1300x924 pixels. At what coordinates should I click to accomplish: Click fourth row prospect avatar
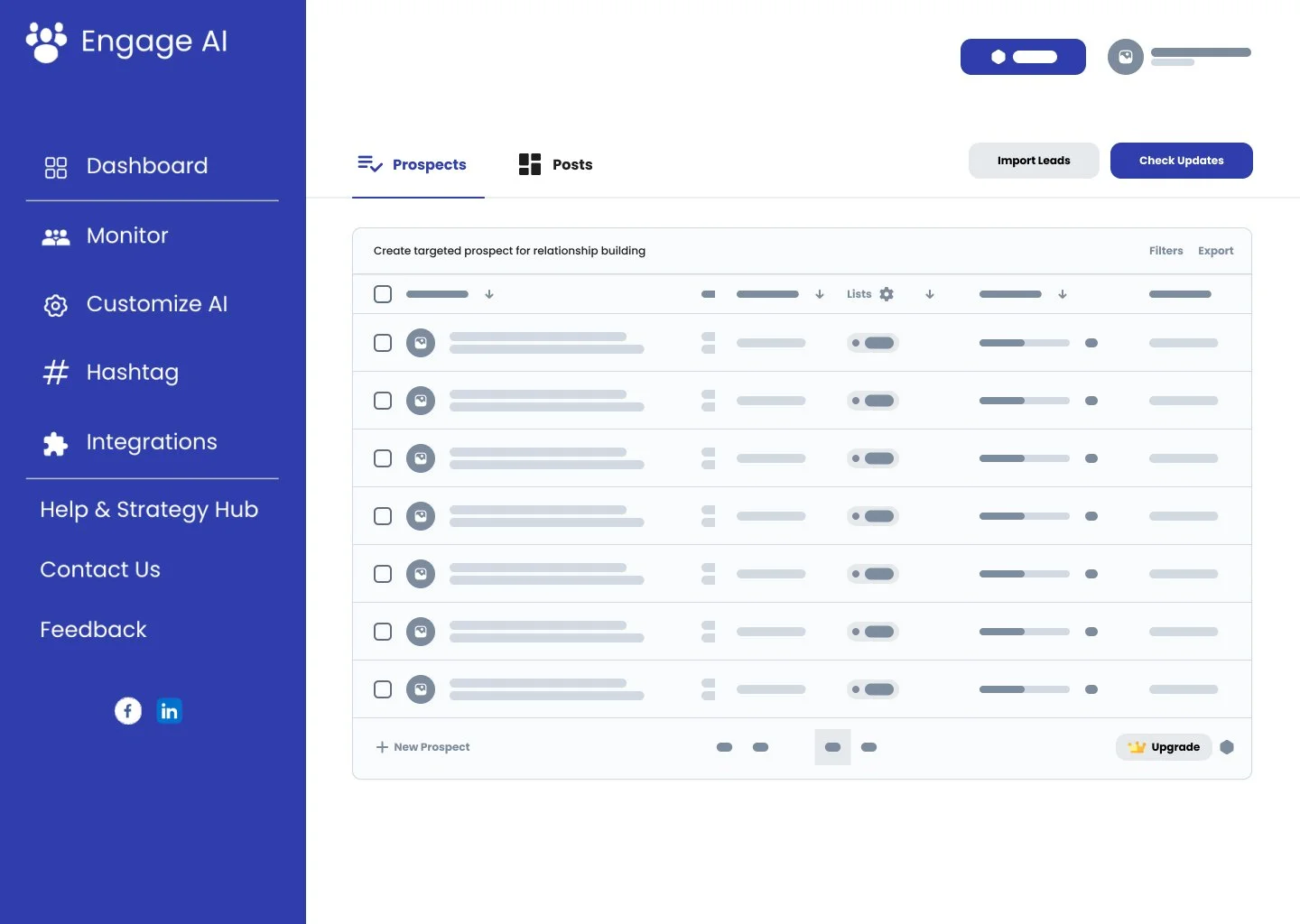(x=421, y=516)
